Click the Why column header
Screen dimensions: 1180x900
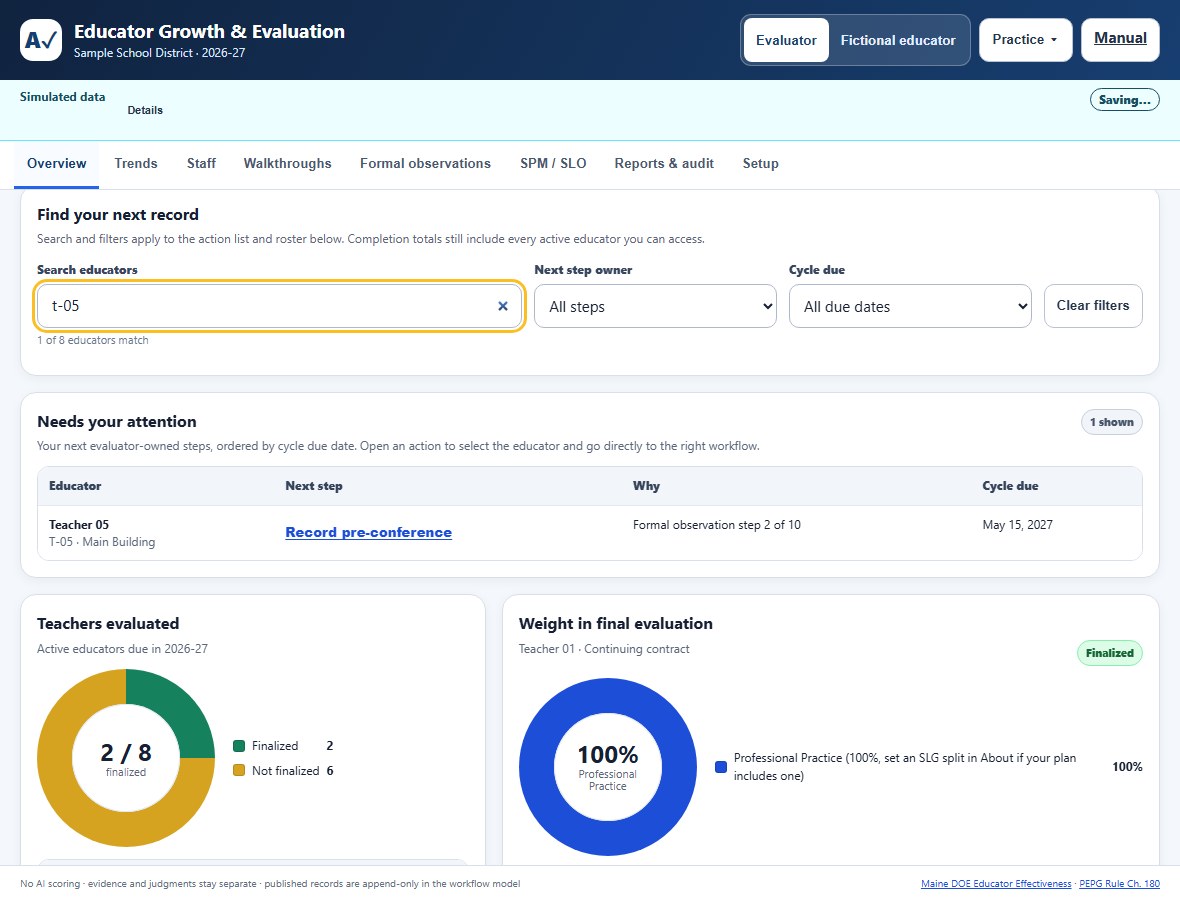pyautogui.click(x=646, y=486)
